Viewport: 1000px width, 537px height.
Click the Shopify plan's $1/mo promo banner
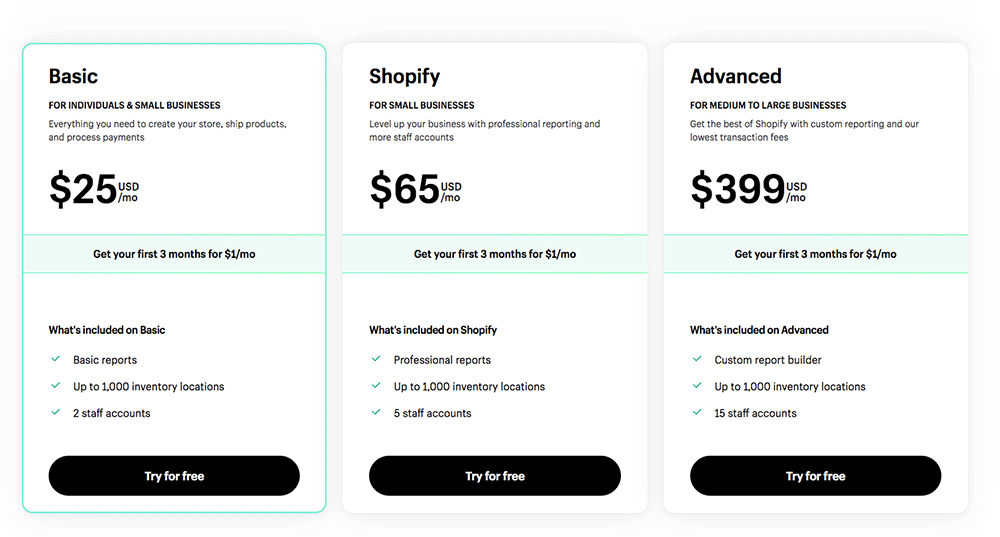pyautogui.click(x=495, y=254)
